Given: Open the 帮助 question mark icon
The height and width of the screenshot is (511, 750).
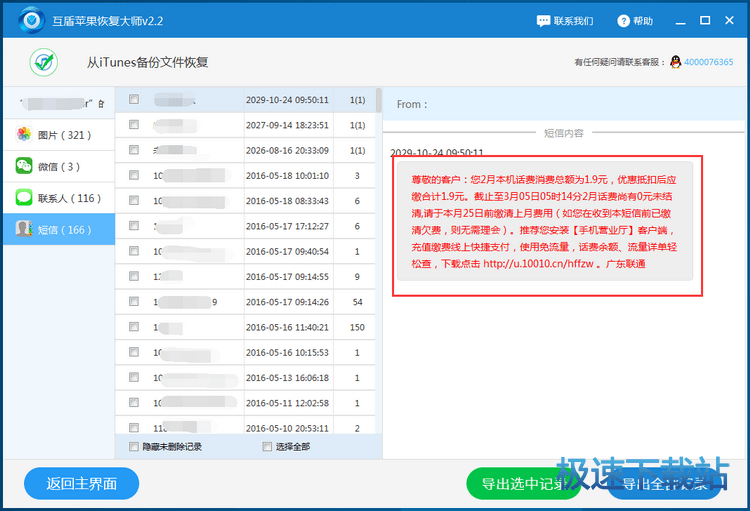Looking at the screenshot, I should [x=623, y=21].
